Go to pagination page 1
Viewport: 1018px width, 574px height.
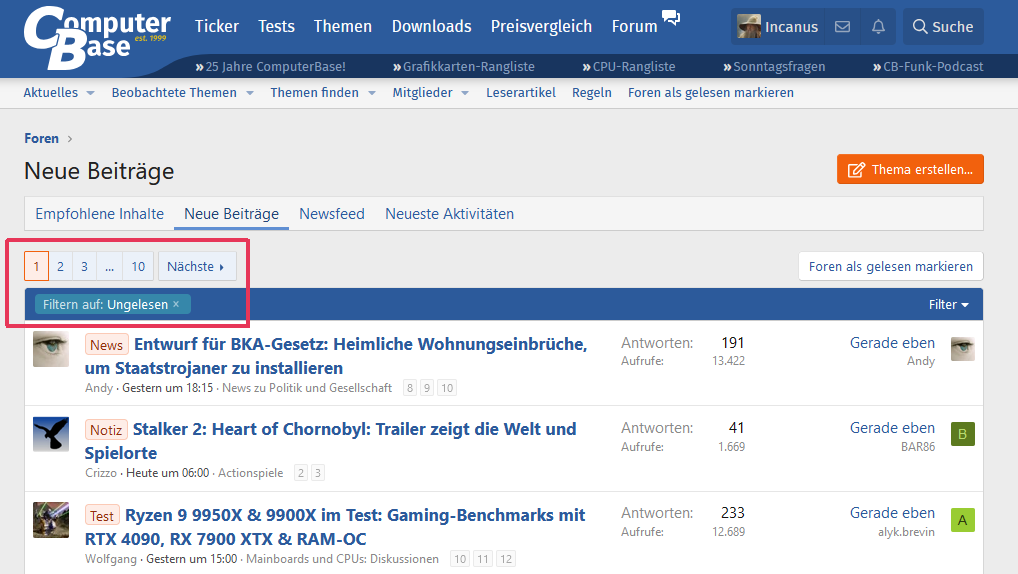[x=36, y=266]
